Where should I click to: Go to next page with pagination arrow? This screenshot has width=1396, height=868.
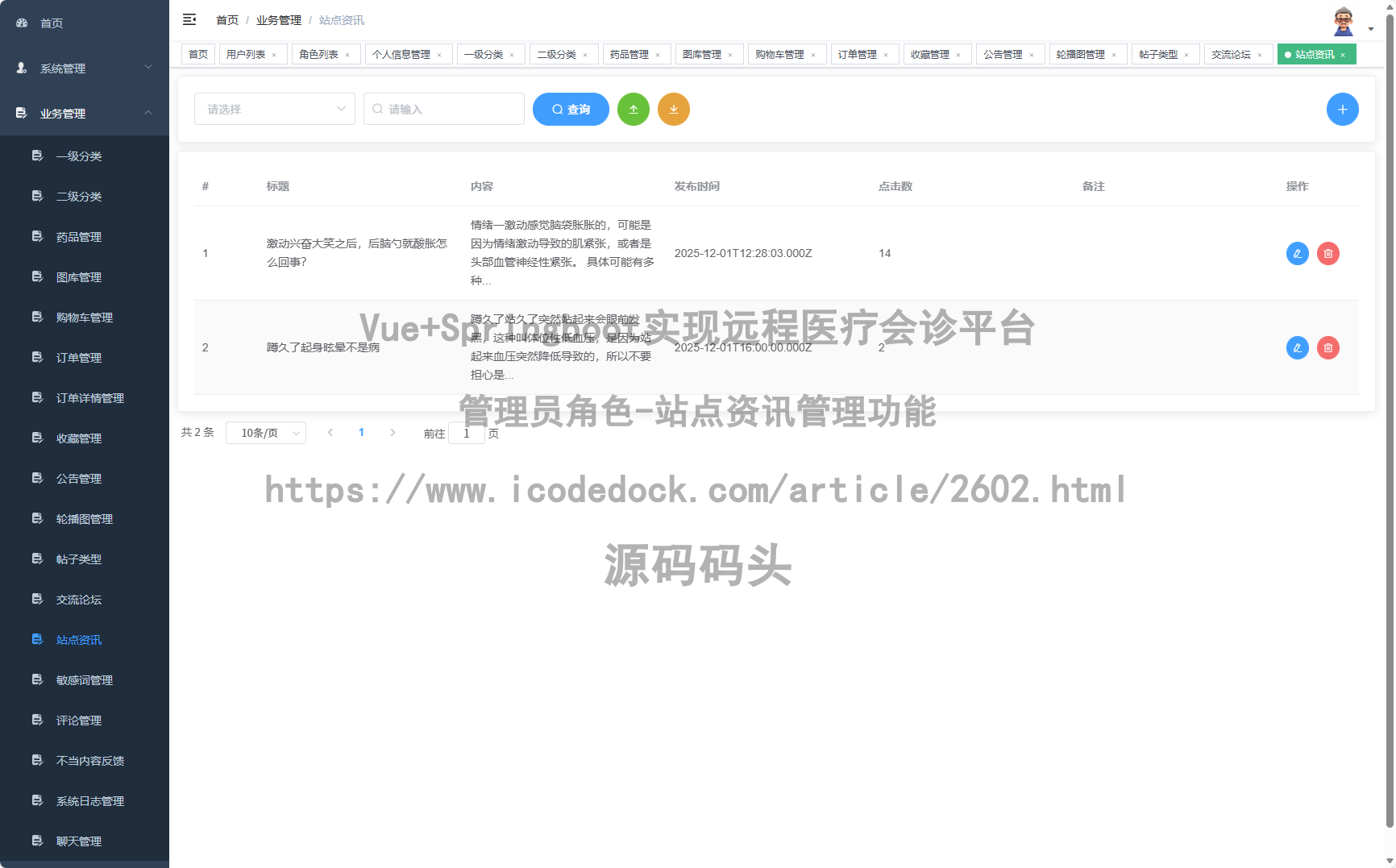(393, 432)
